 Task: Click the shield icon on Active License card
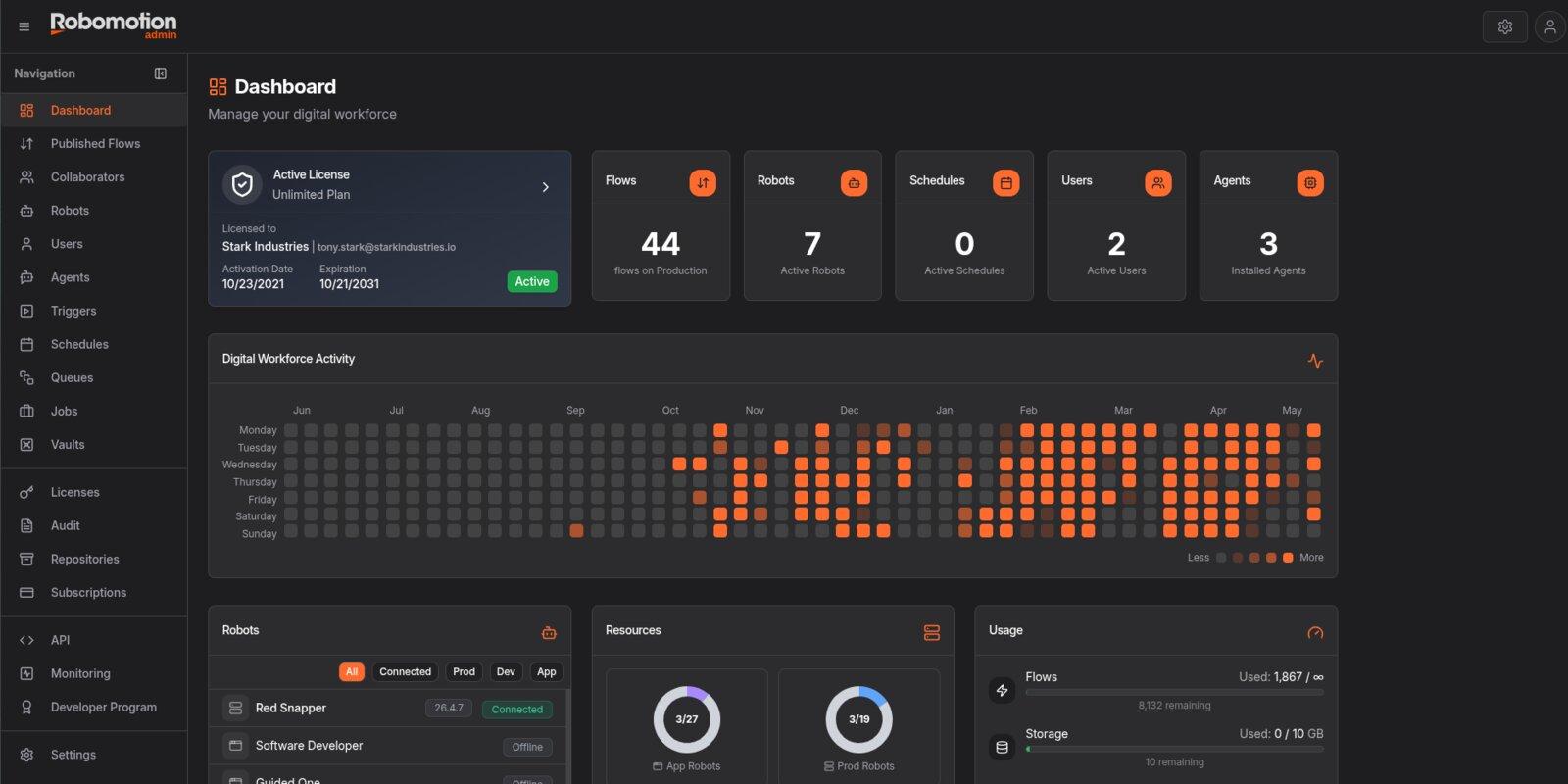coord(242,184)
